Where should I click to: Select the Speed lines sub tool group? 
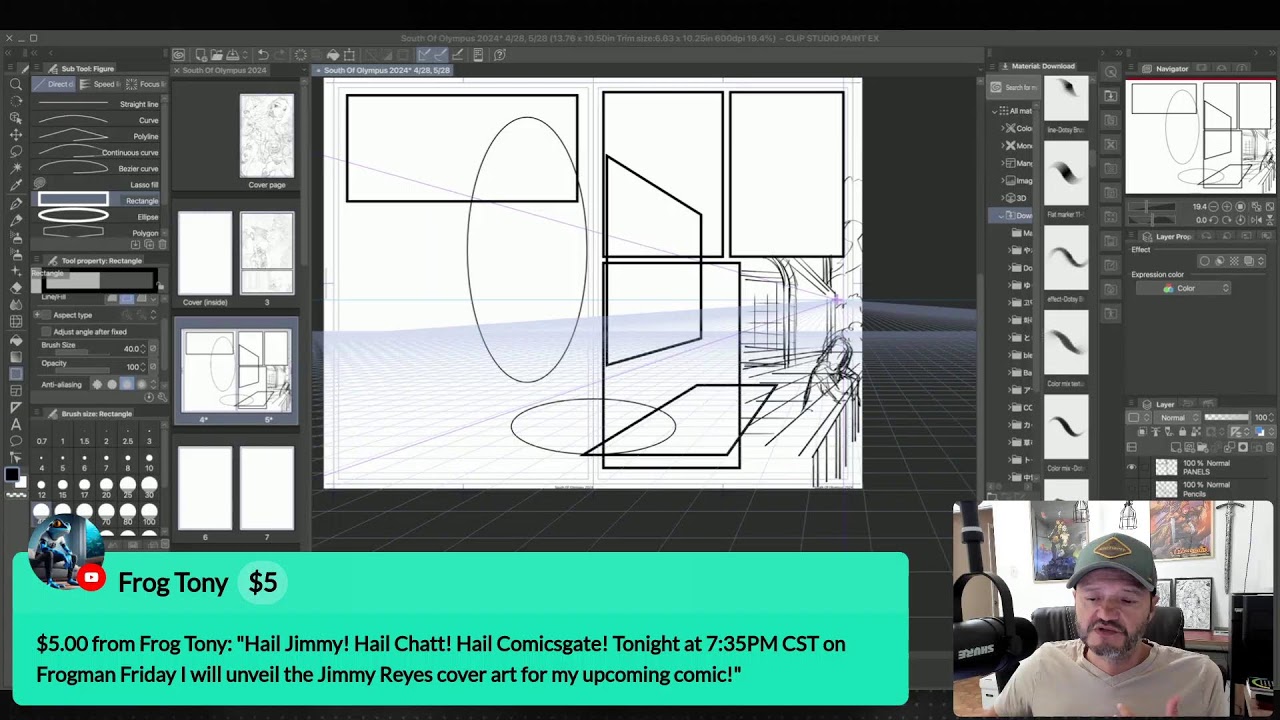point(100,84)
